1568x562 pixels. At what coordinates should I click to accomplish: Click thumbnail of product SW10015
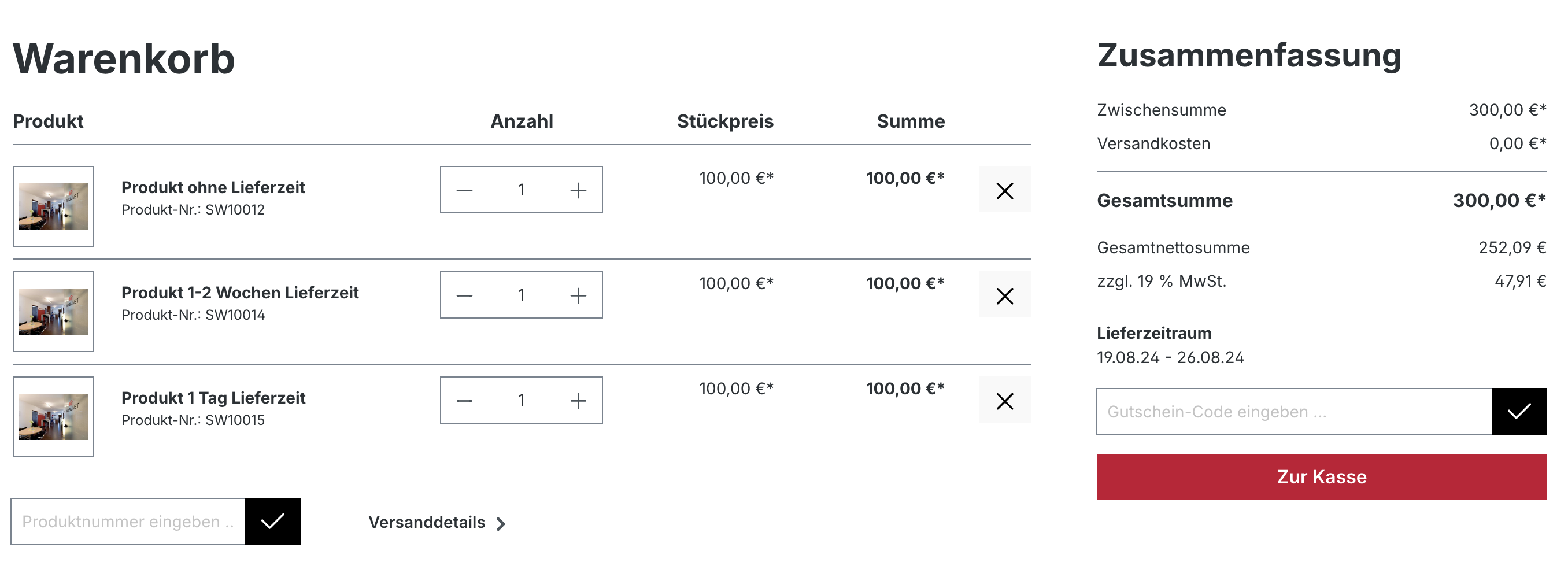pos(53,416)
